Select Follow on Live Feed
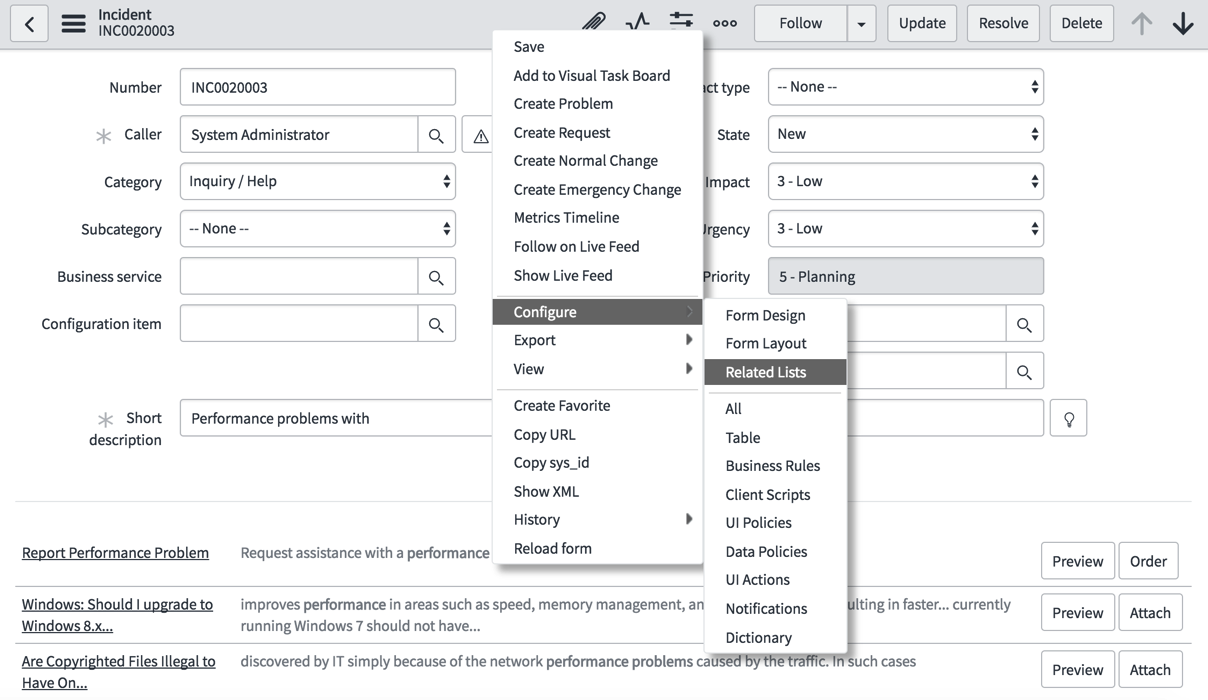This screenshot has height=700, width=1208. [598, 246]
